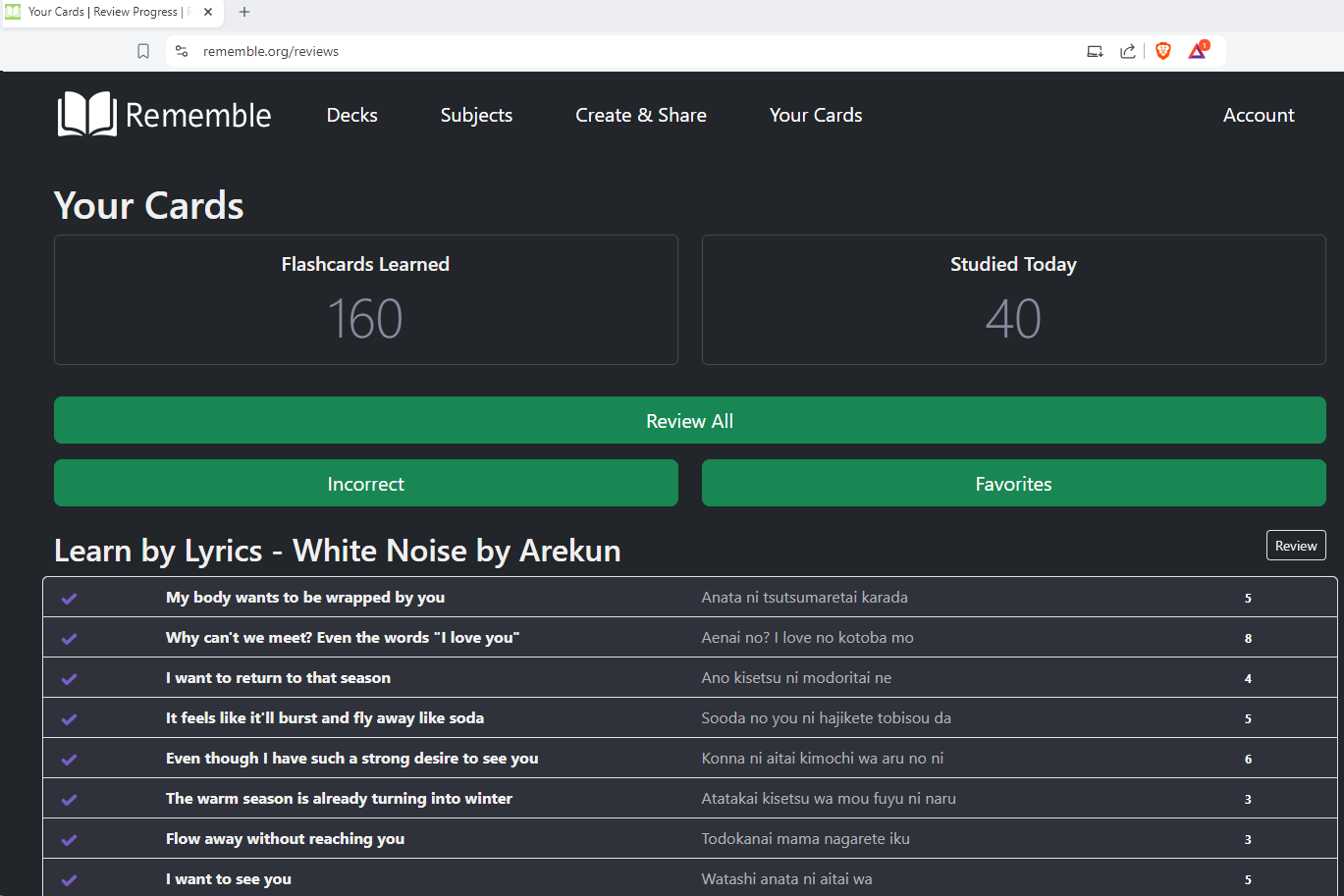Click the count 3 in "The warm season" row
The width and height of the screenshot is (1344, 896).
click(x=1248, y=799)
